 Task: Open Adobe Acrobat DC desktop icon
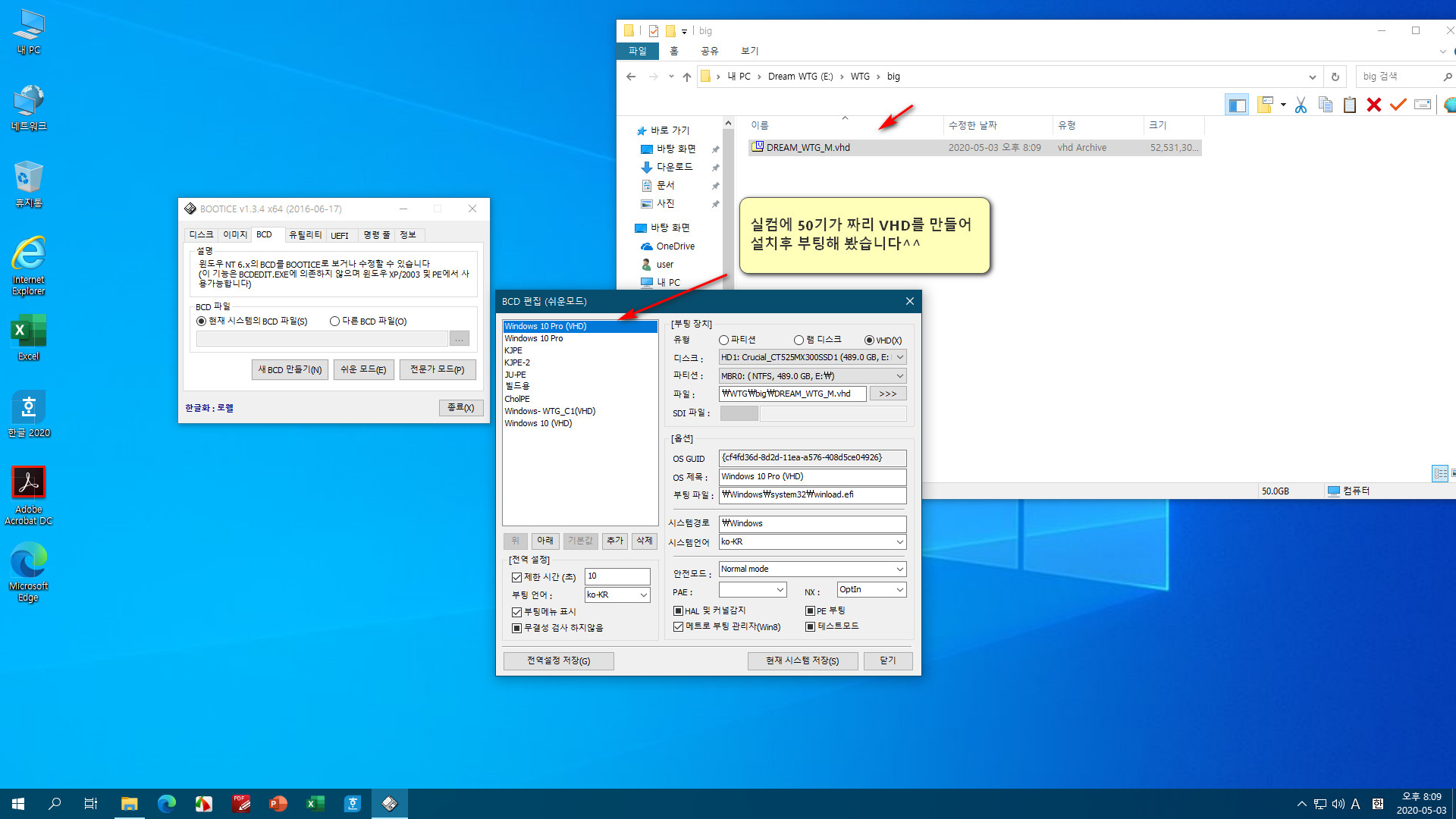click(29, 496)
